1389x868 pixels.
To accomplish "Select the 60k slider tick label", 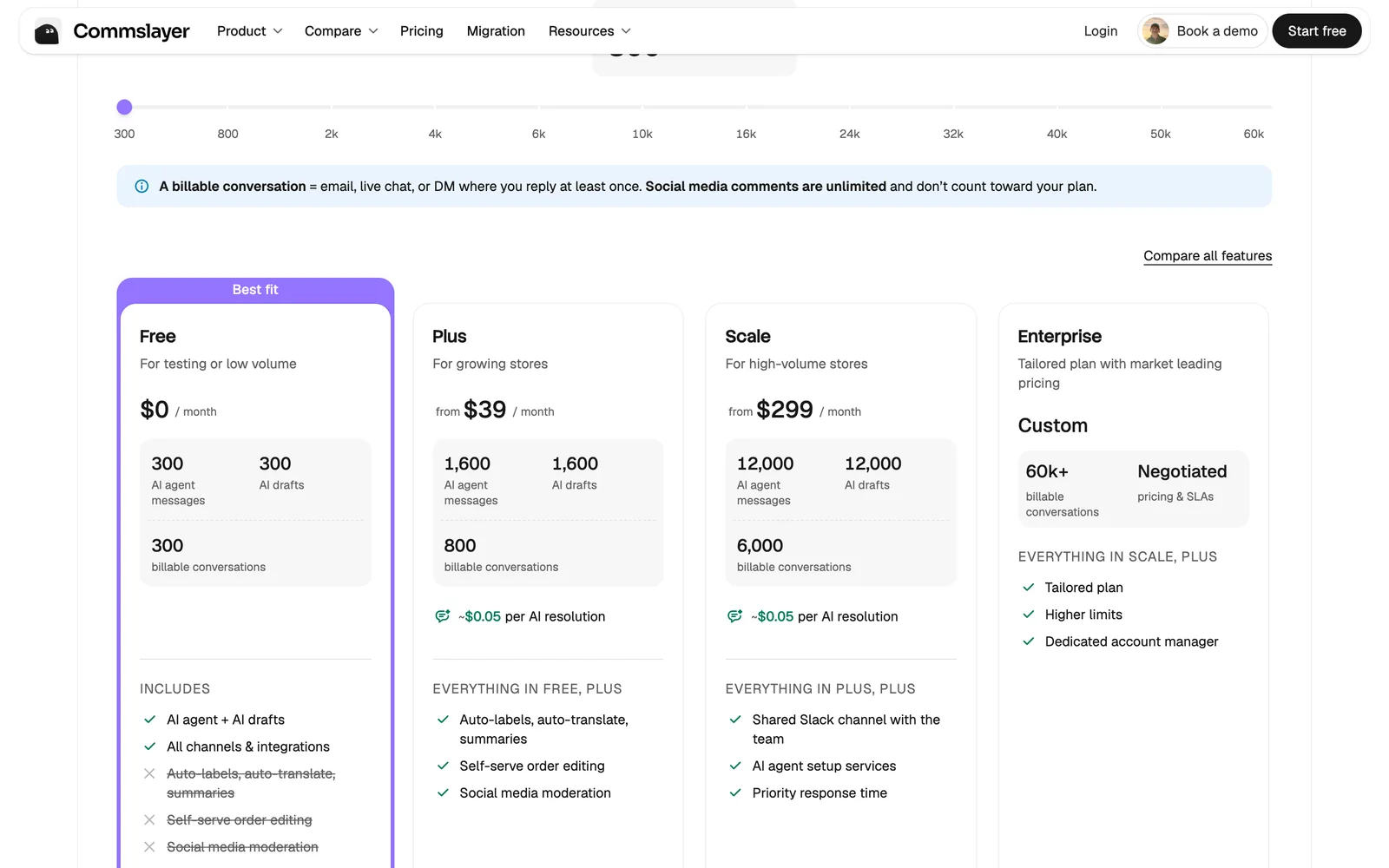I will click(1254, 134).
